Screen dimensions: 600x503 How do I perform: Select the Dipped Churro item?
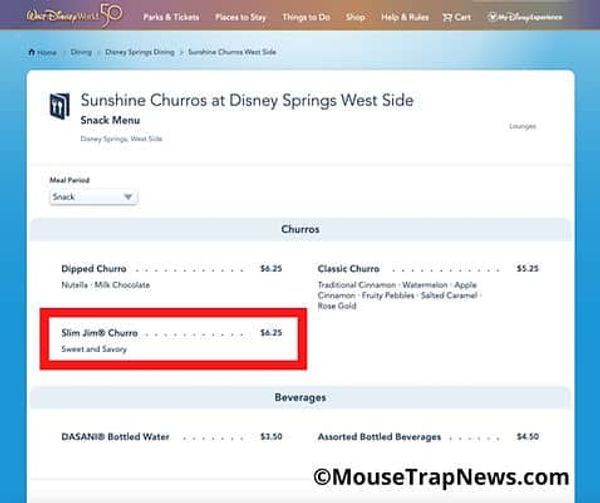click(94, 269)
